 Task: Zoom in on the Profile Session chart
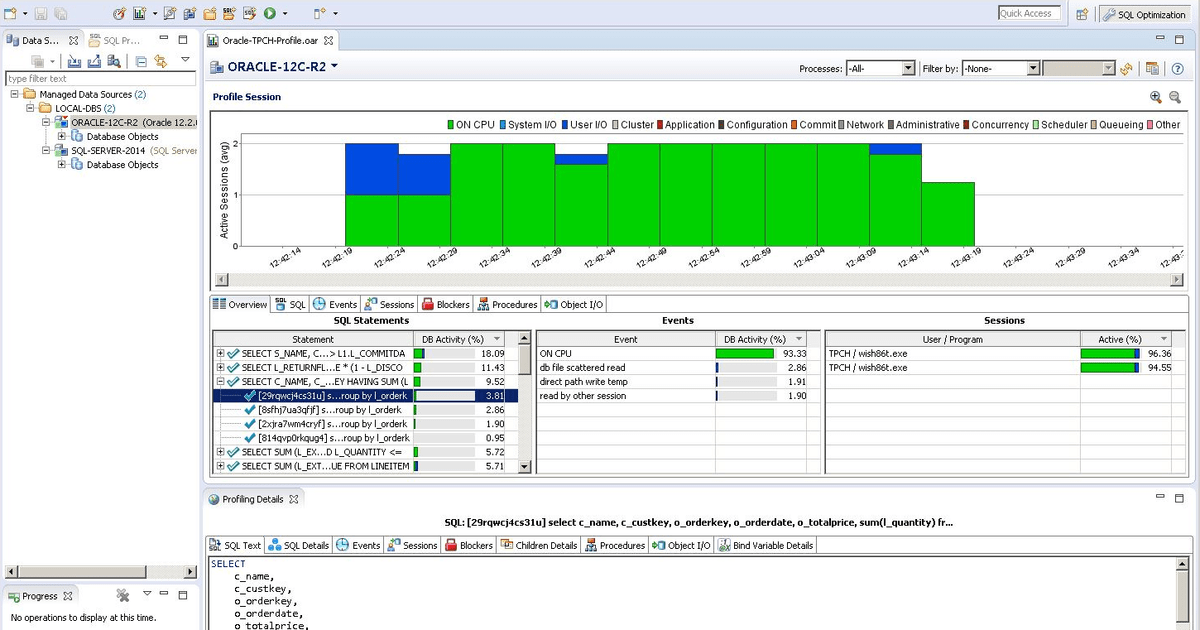1155,96
